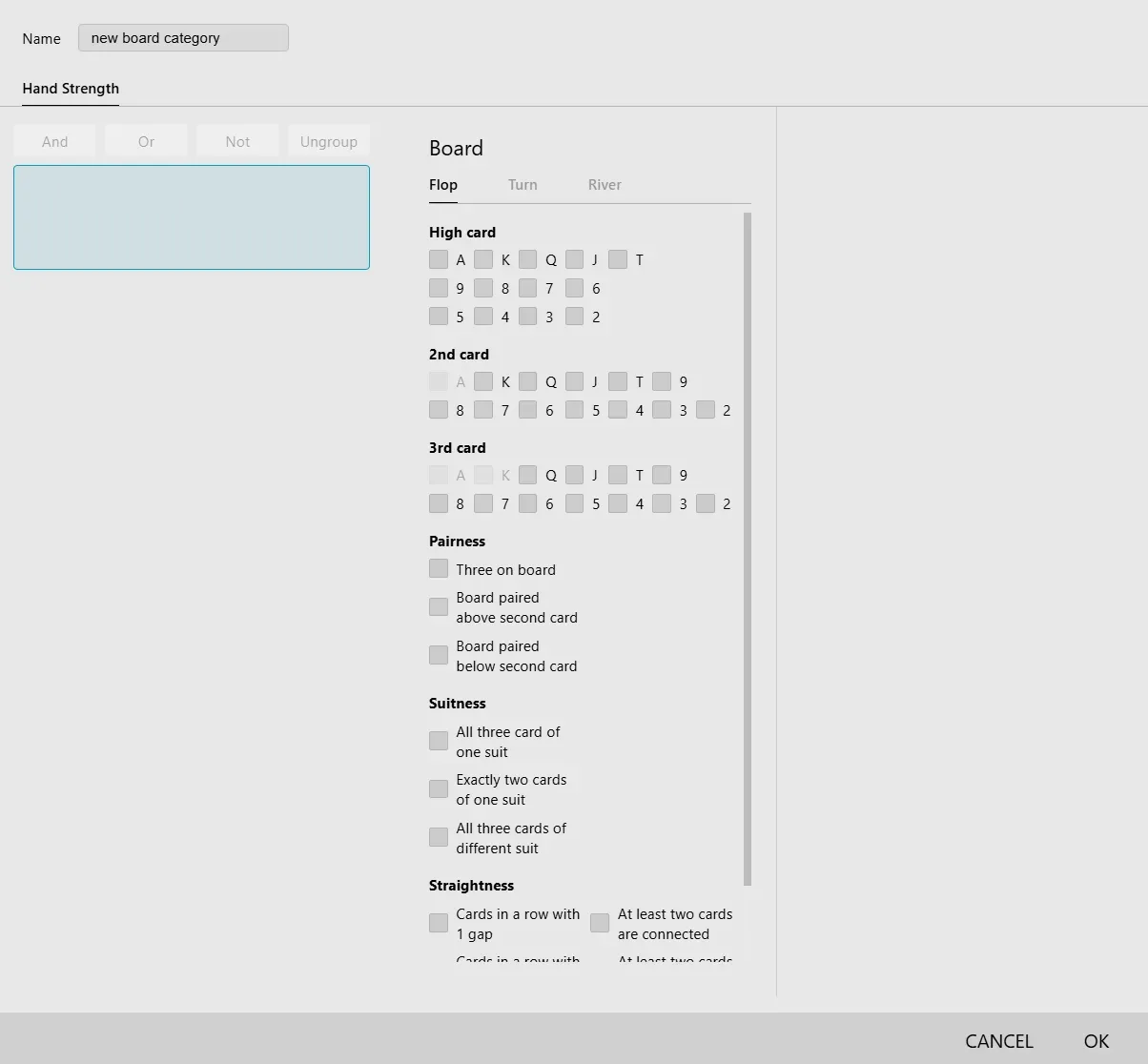Toggle the Three on board checkbox
The height and width of the screenshot is (1064, 1148).
pyautogui.click(x=439, y=569)
